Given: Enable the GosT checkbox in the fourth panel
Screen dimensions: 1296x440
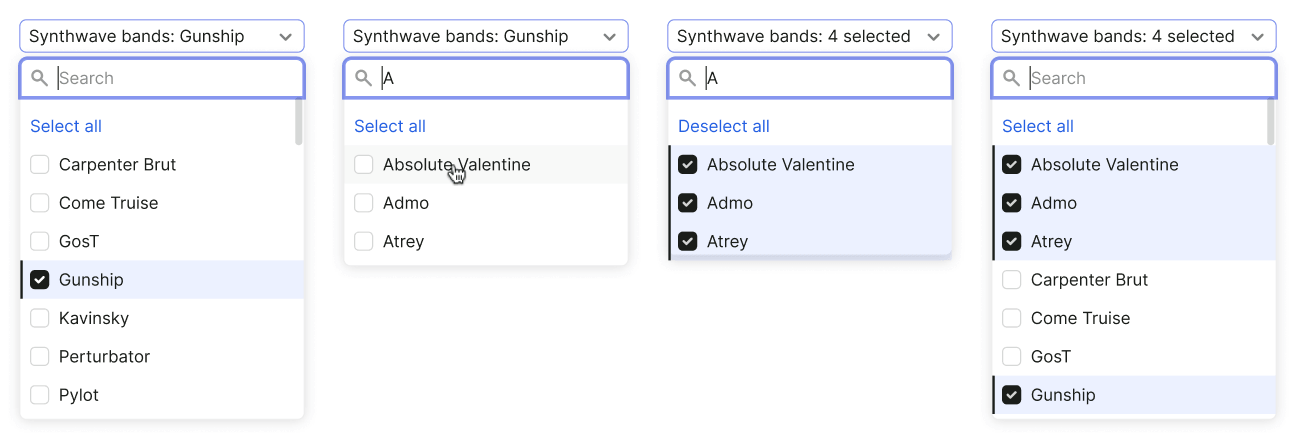Looking at the screenshot, I should pos(1012,356).
